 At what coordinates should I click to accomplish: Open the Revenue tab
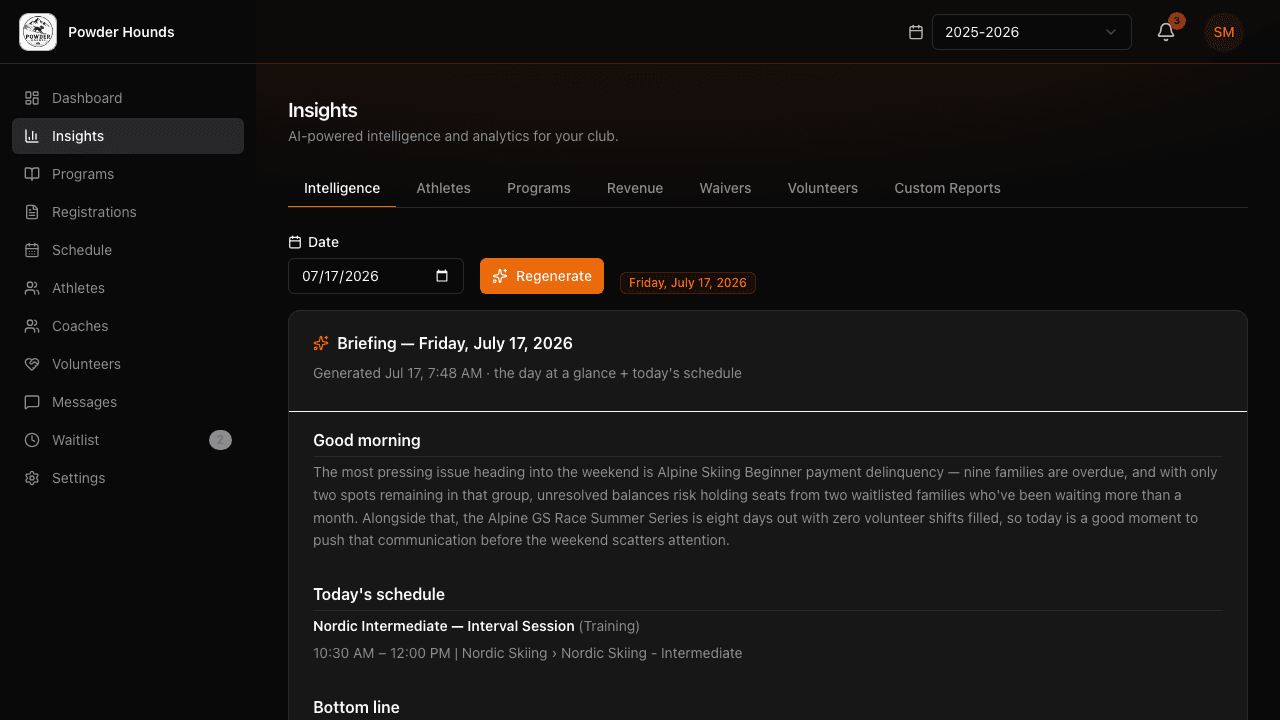(635, 188)
